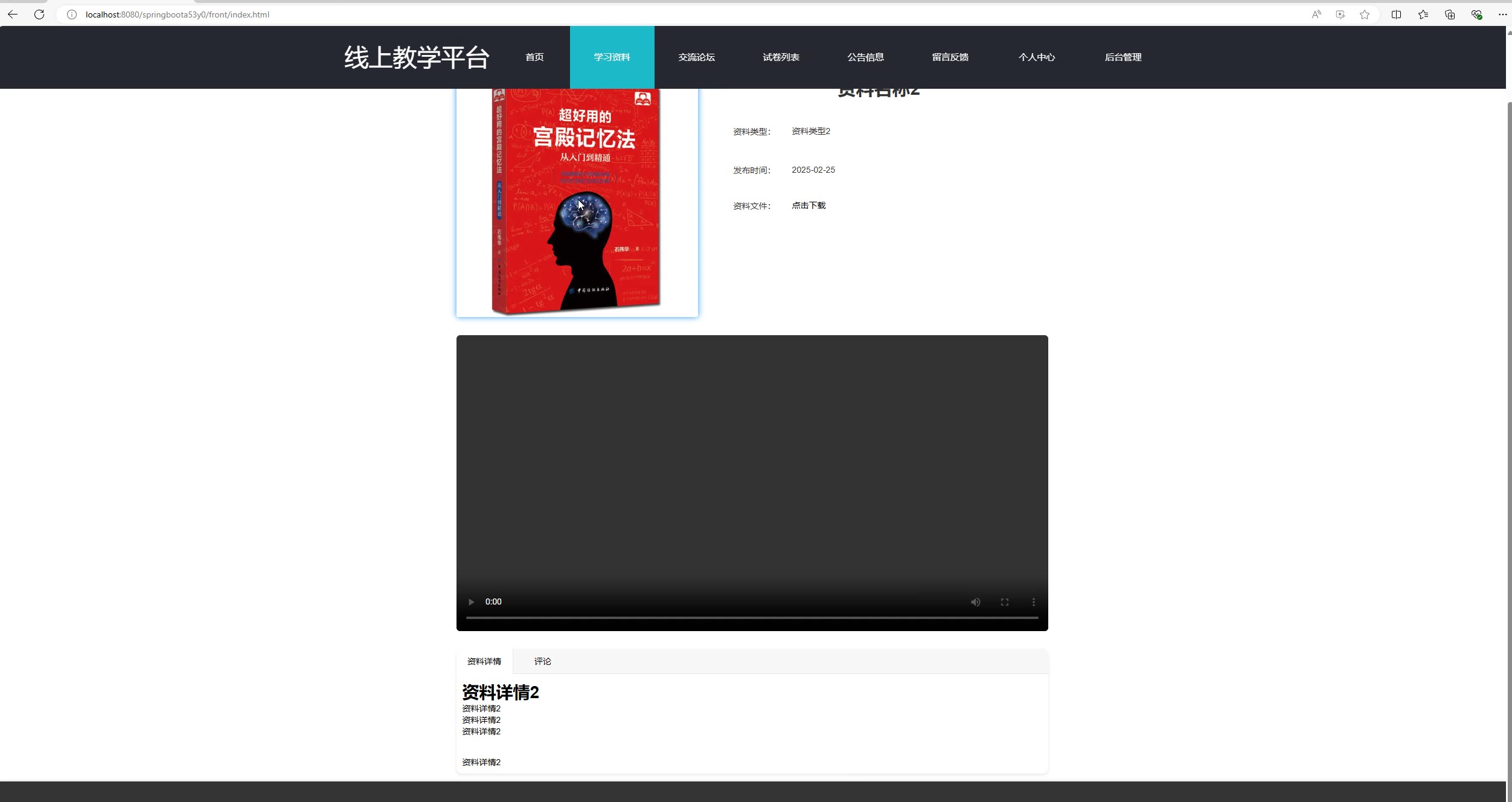Refresh the current page
Image resolution: width=1512 pixels, height=802 pixels.
[x=39, y=14]
